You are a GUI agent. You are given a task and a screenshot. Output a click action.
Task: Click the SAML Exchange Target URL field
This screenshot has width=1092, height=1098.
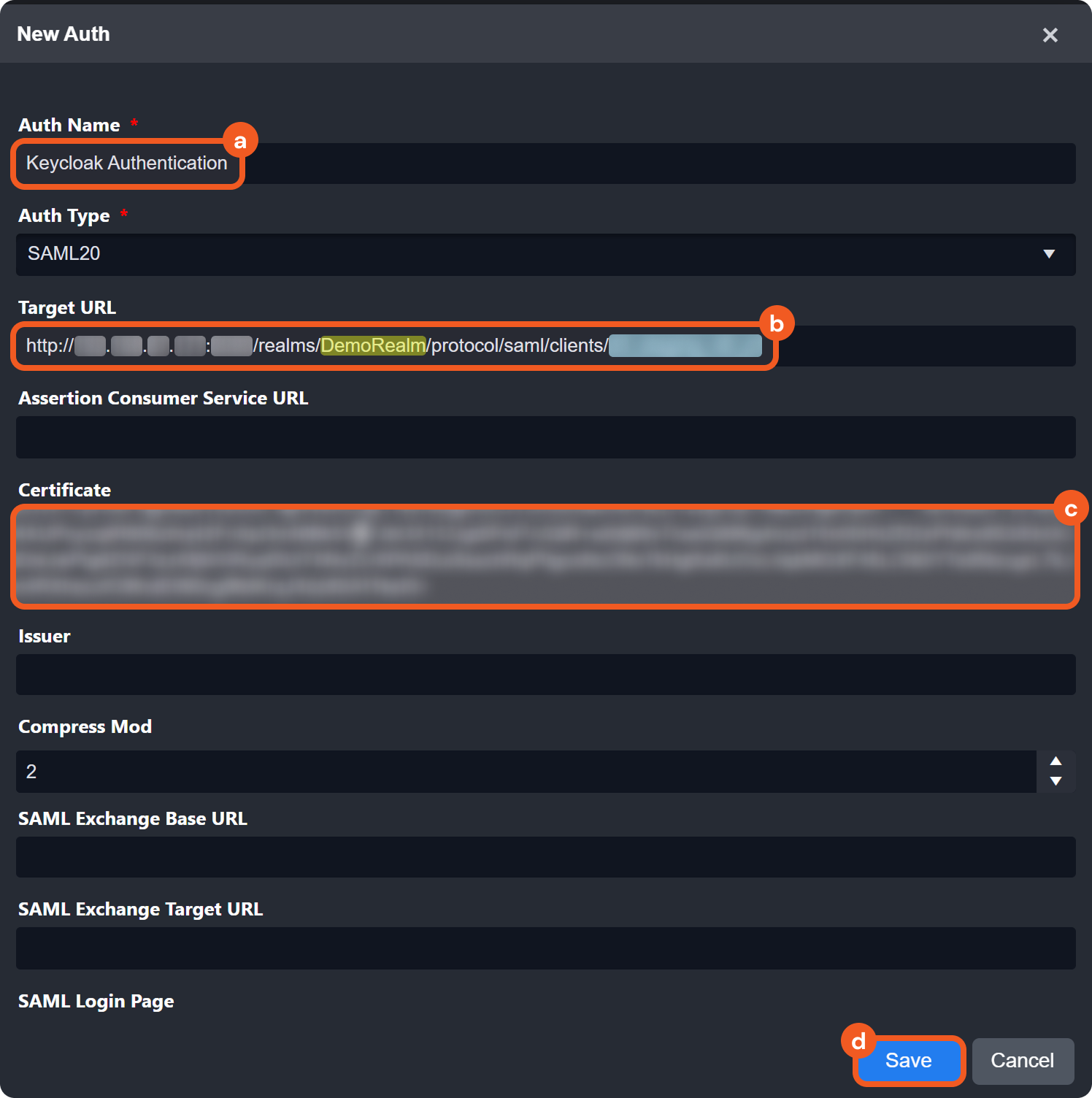(x=545, y=948)
